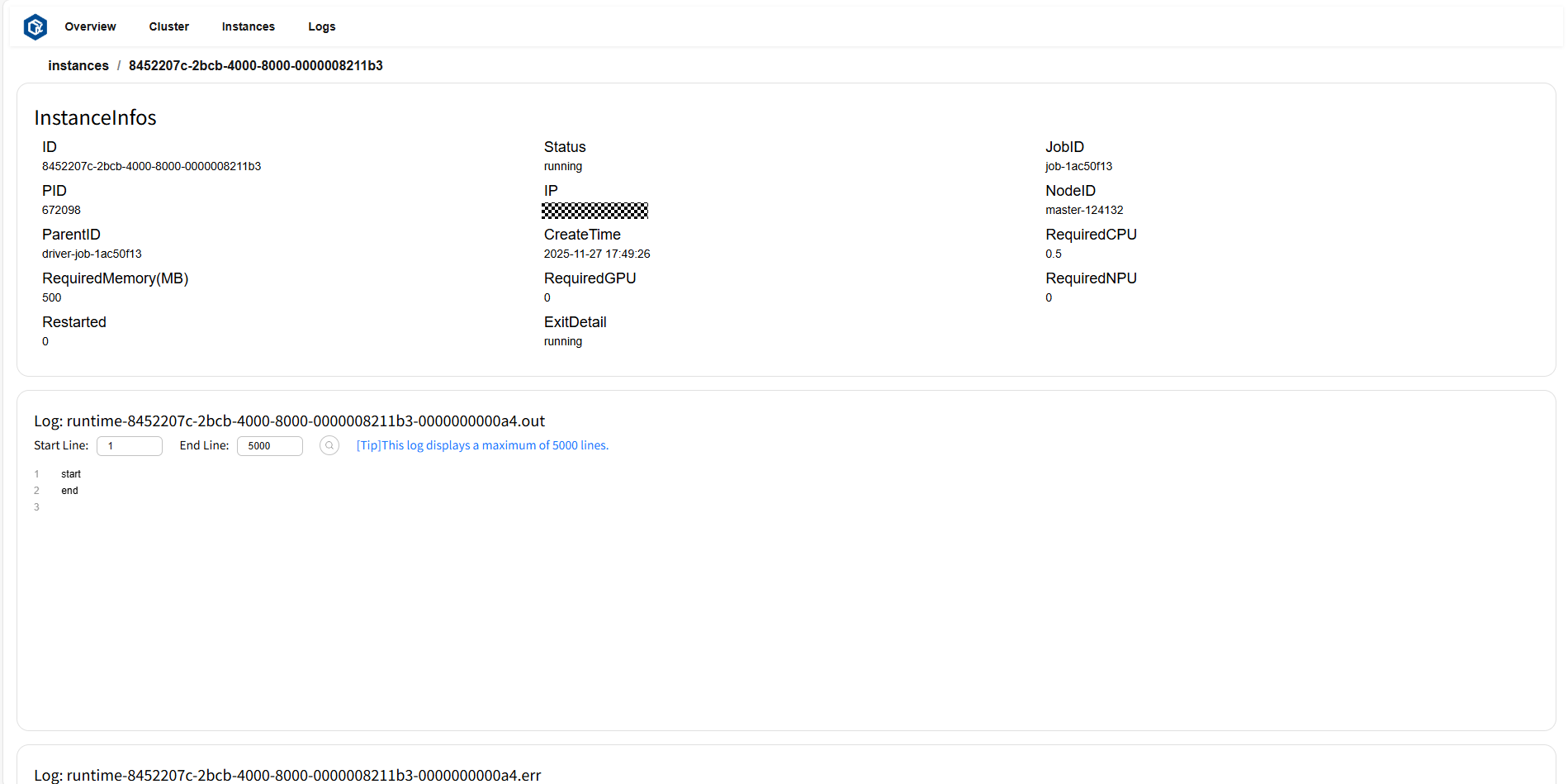1568x784 pixels.
Task: Select log line 1 containing 'start'
Action: click(x=71, y=474)
